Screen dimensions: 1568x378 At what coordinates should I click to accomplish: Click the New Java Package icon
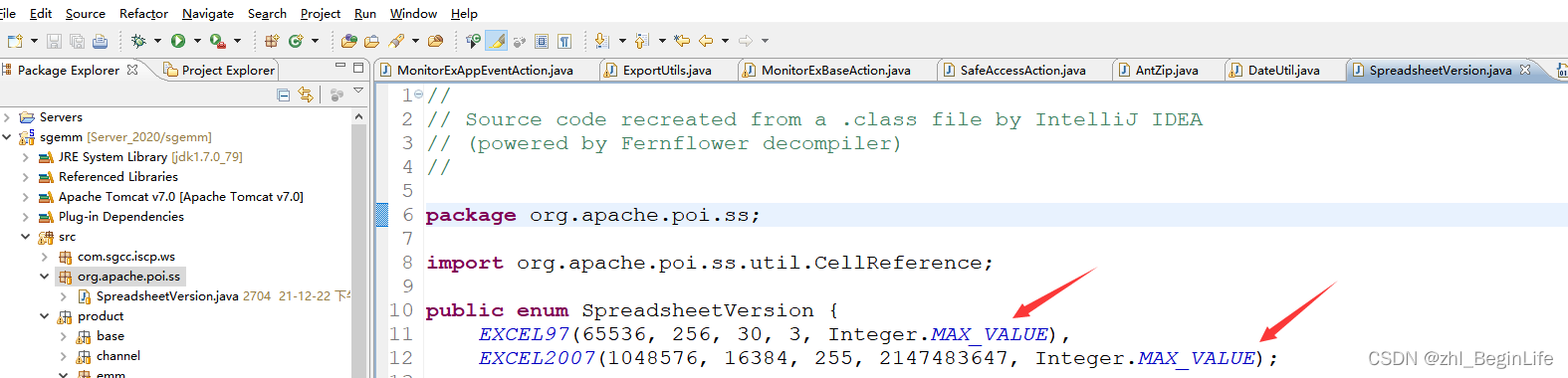(271, 41)
